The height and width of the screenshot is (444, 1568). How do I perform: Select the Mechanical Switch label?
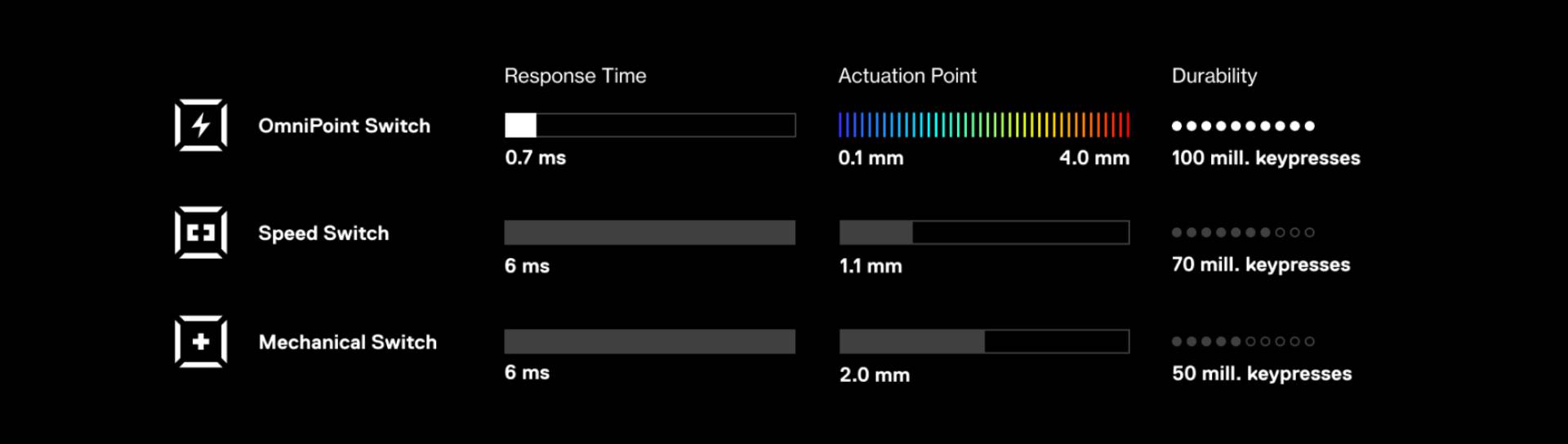(x=347, y=342)
